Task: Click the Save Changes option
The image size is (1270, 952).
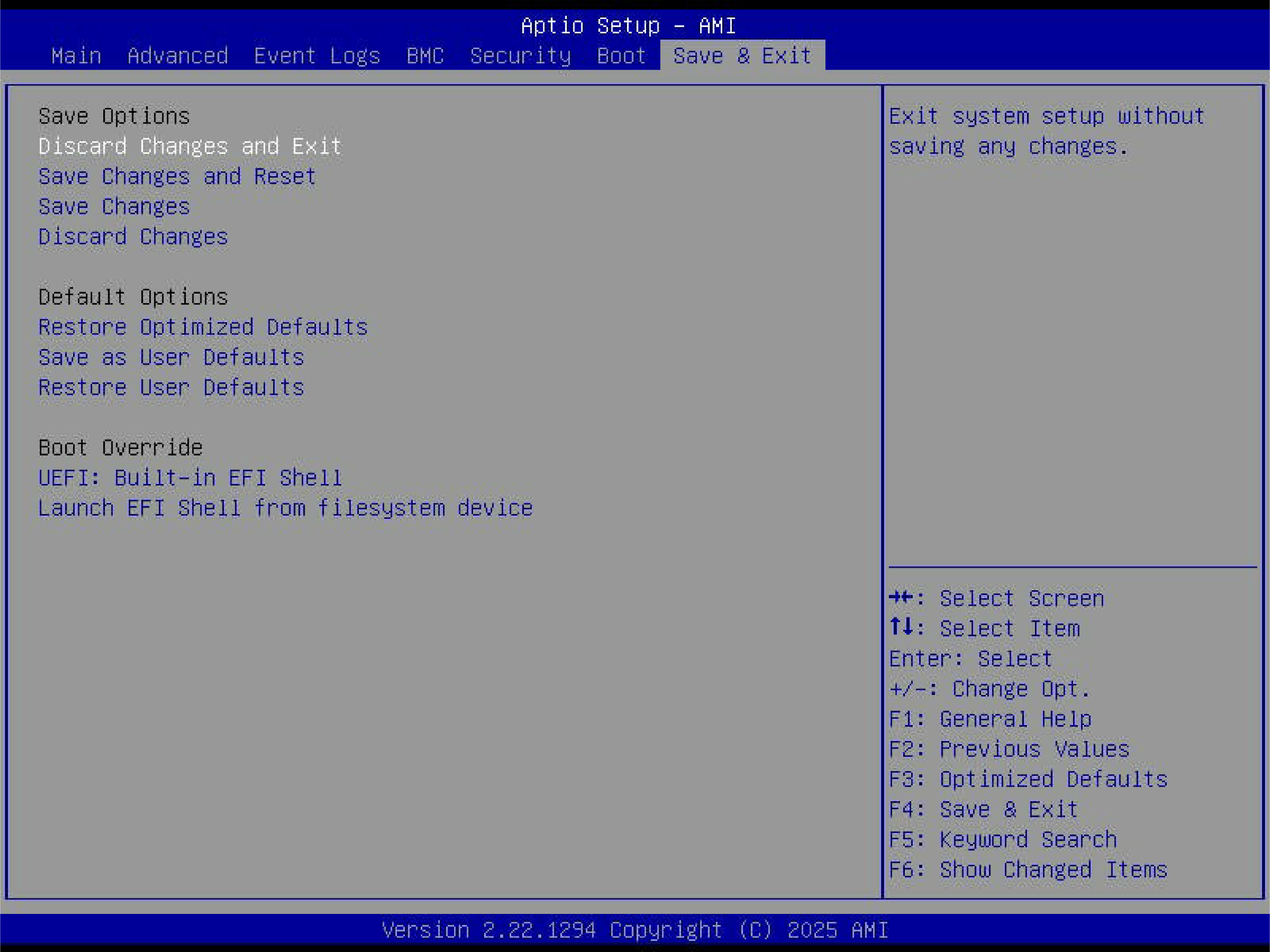Action: (x=114, y=206)
